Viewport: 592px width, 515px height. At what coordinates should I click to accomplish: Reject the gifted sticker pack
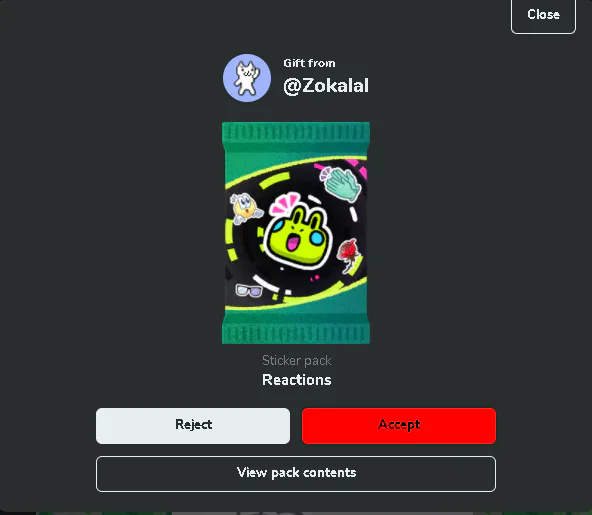click(193, 426)
